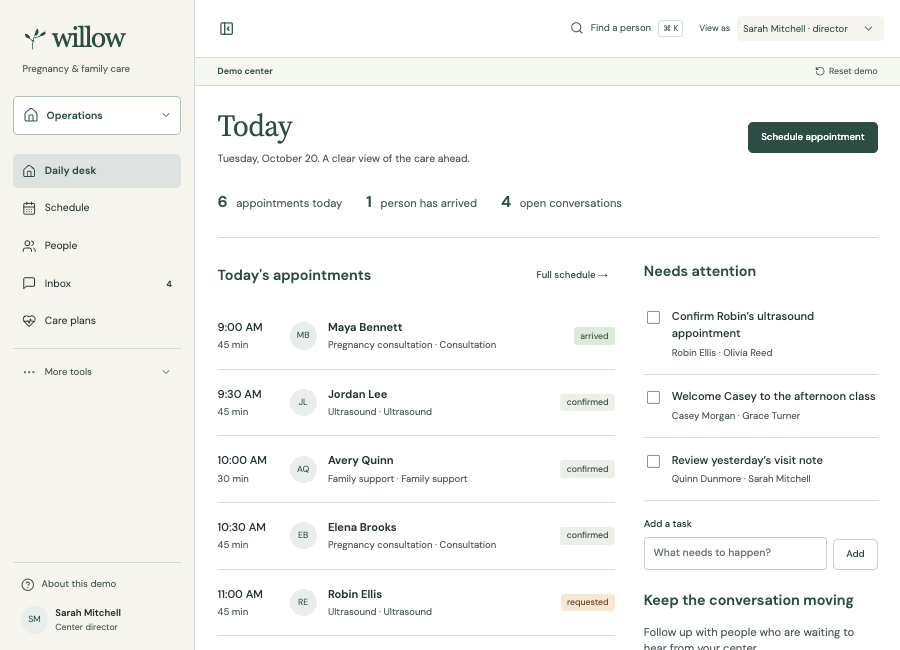Check Welcome Casey to the afternoon class
The height and width of the screenshot is (650, 900).
[653, 397]
